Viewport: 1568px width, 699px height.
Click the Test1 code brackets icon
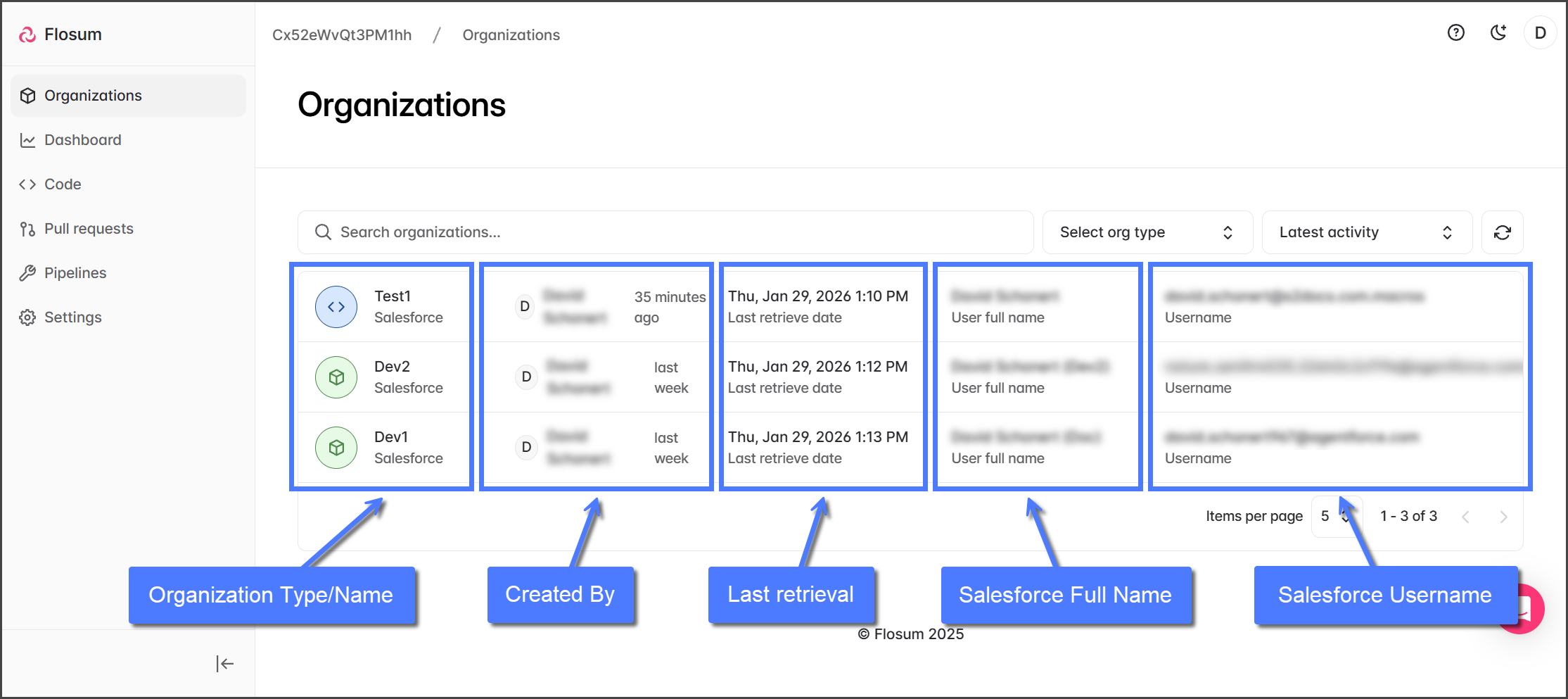click(x=336, y=307)
